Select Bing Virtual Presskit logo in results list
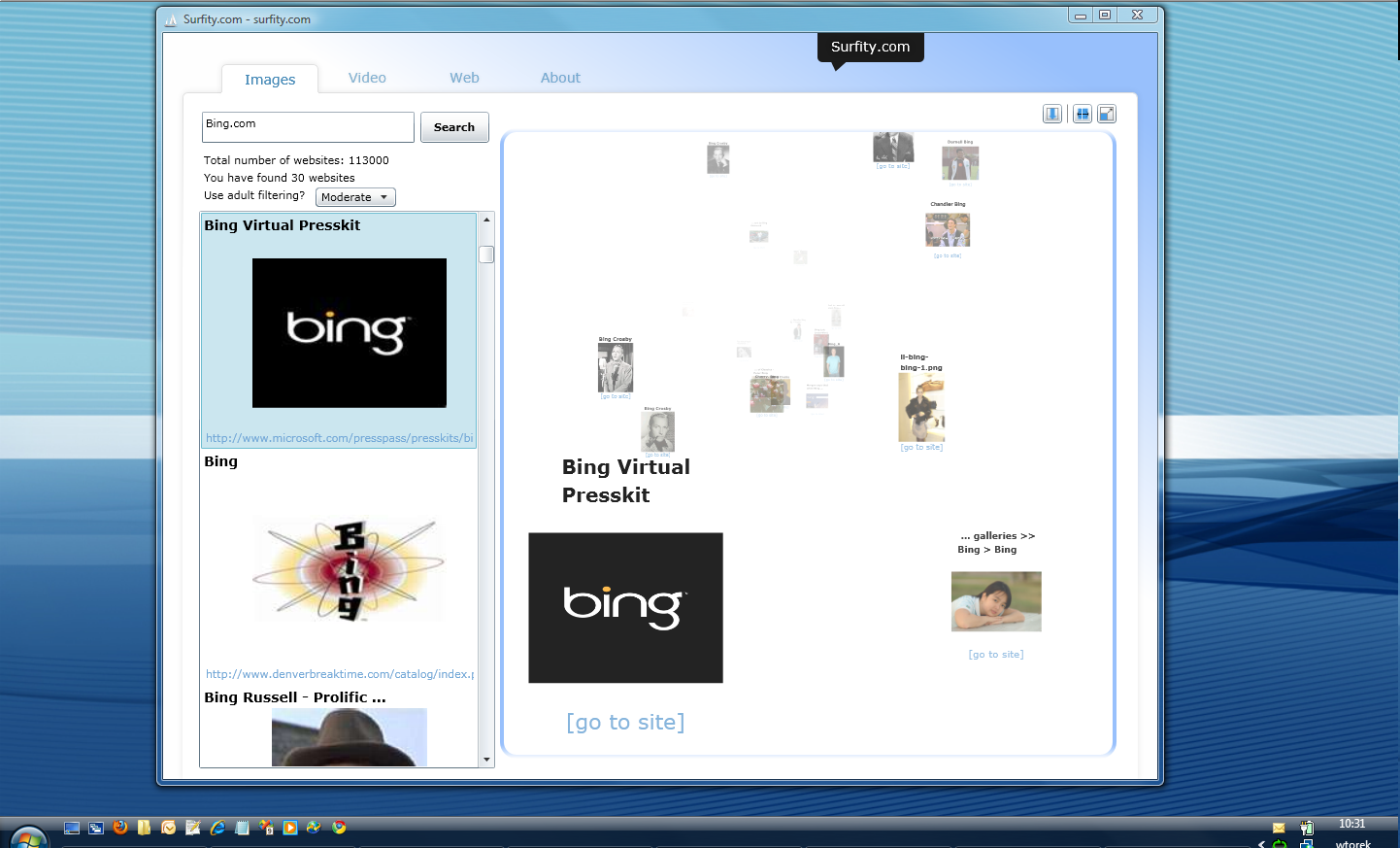 pyautogui.click(x=350, y=333)
